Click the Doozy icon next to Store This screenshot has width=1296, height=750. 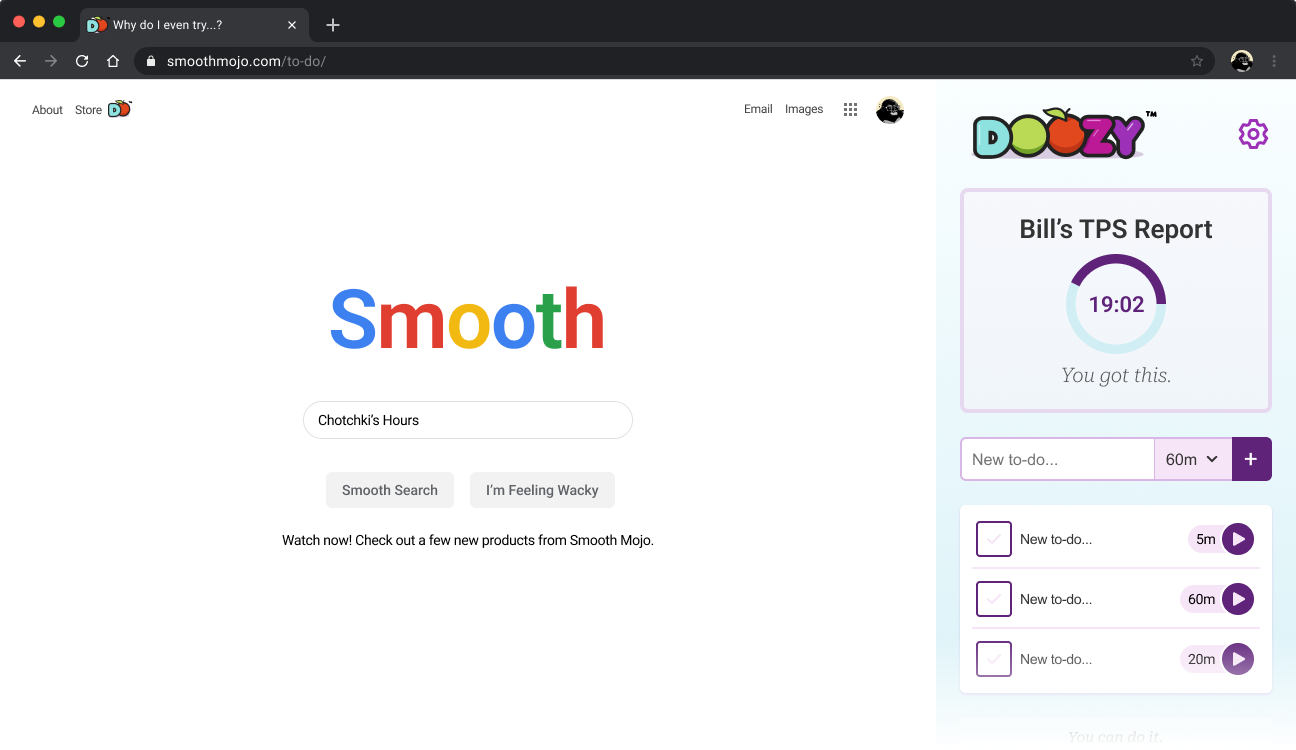point(119,109)
